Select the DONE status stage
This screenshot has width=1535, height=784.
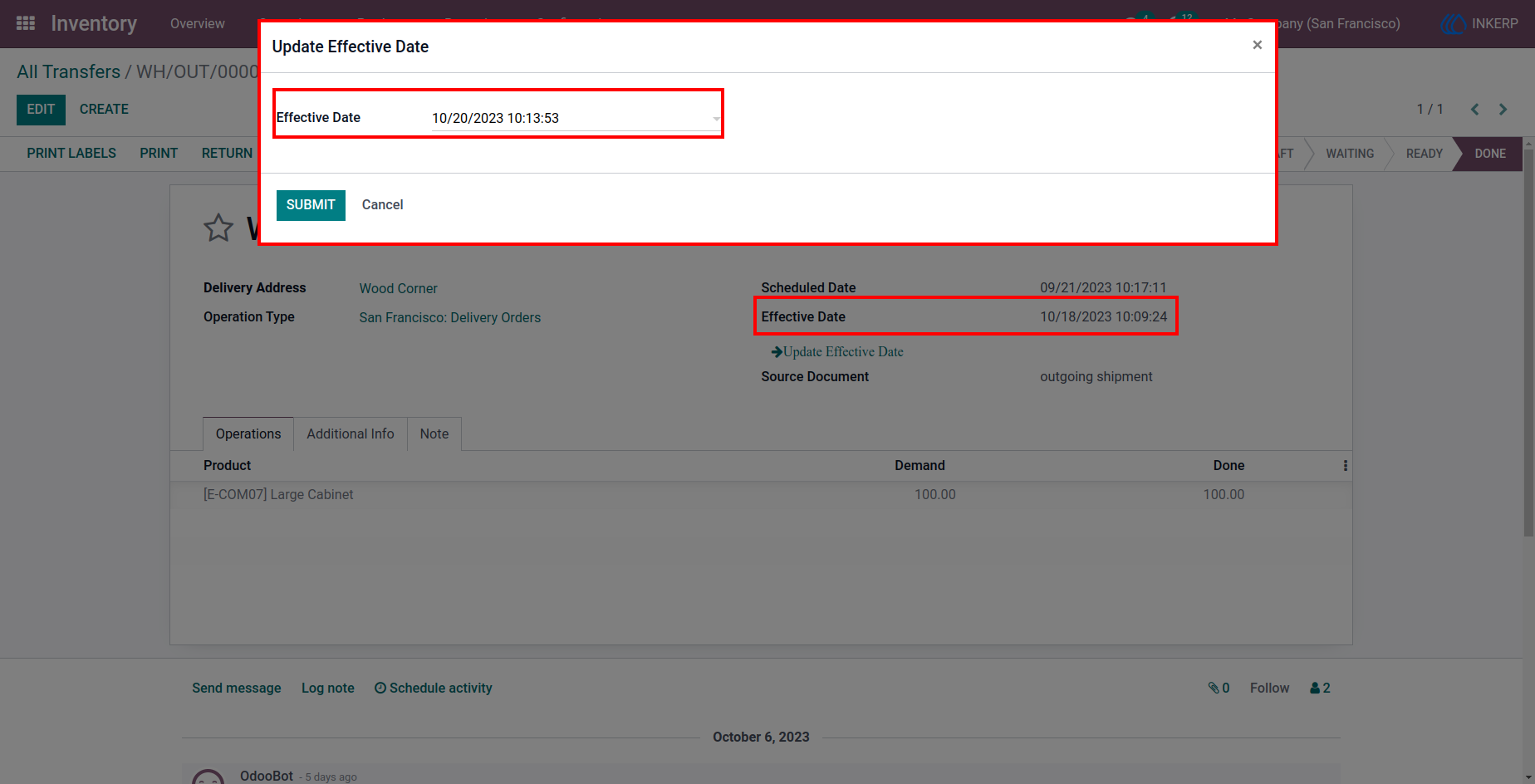[1490, 154]
